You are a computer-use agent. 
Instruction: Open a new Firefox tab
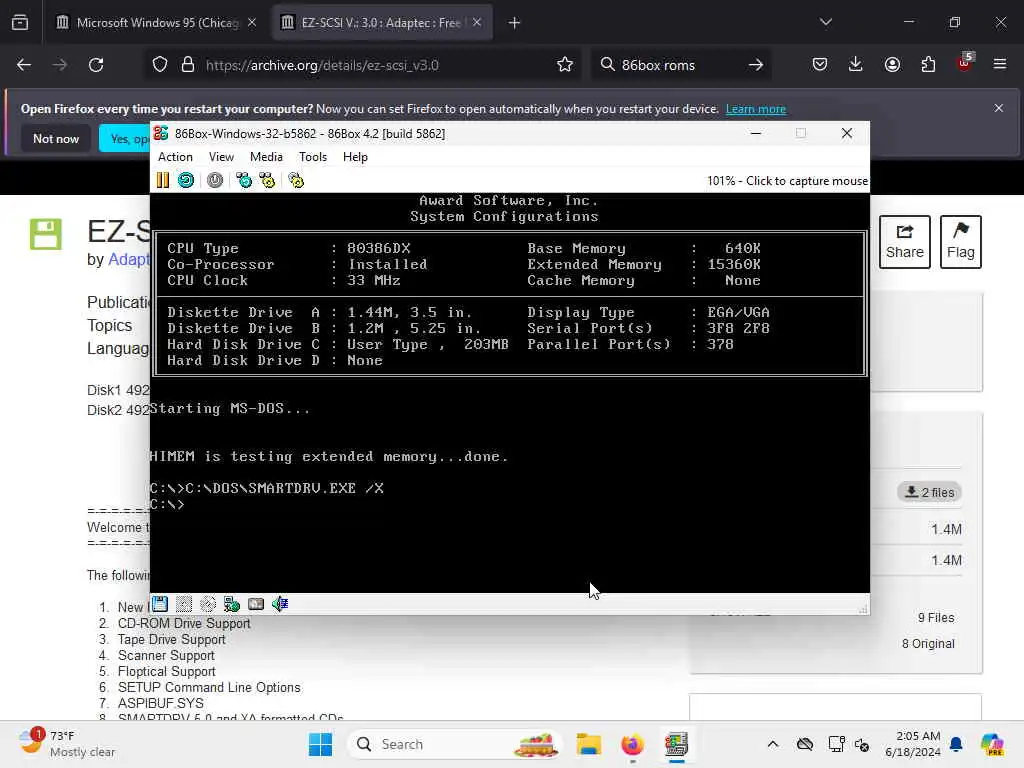515,23
